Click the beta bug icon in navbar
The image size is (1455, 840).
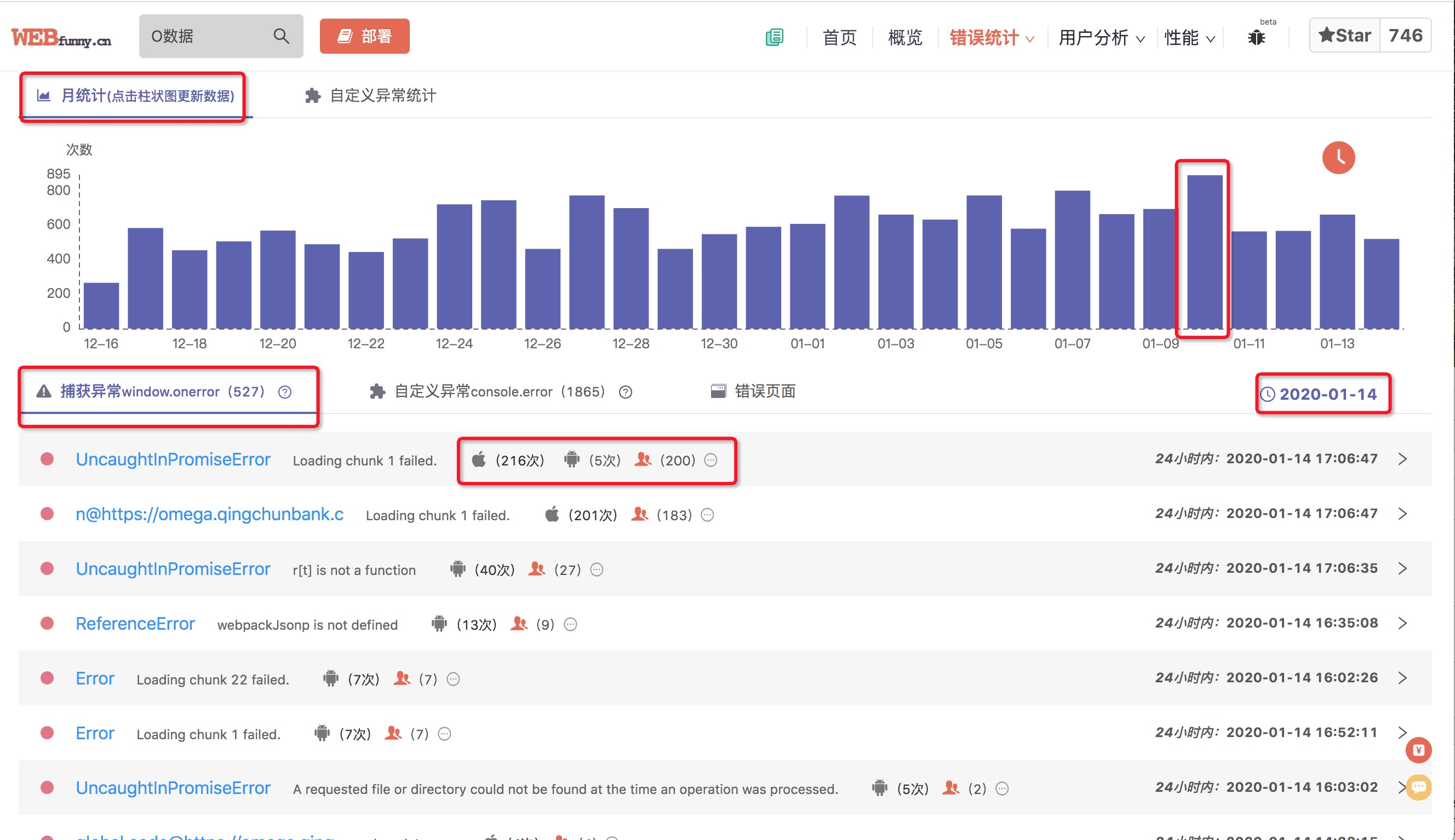[x=1256, y=37]
